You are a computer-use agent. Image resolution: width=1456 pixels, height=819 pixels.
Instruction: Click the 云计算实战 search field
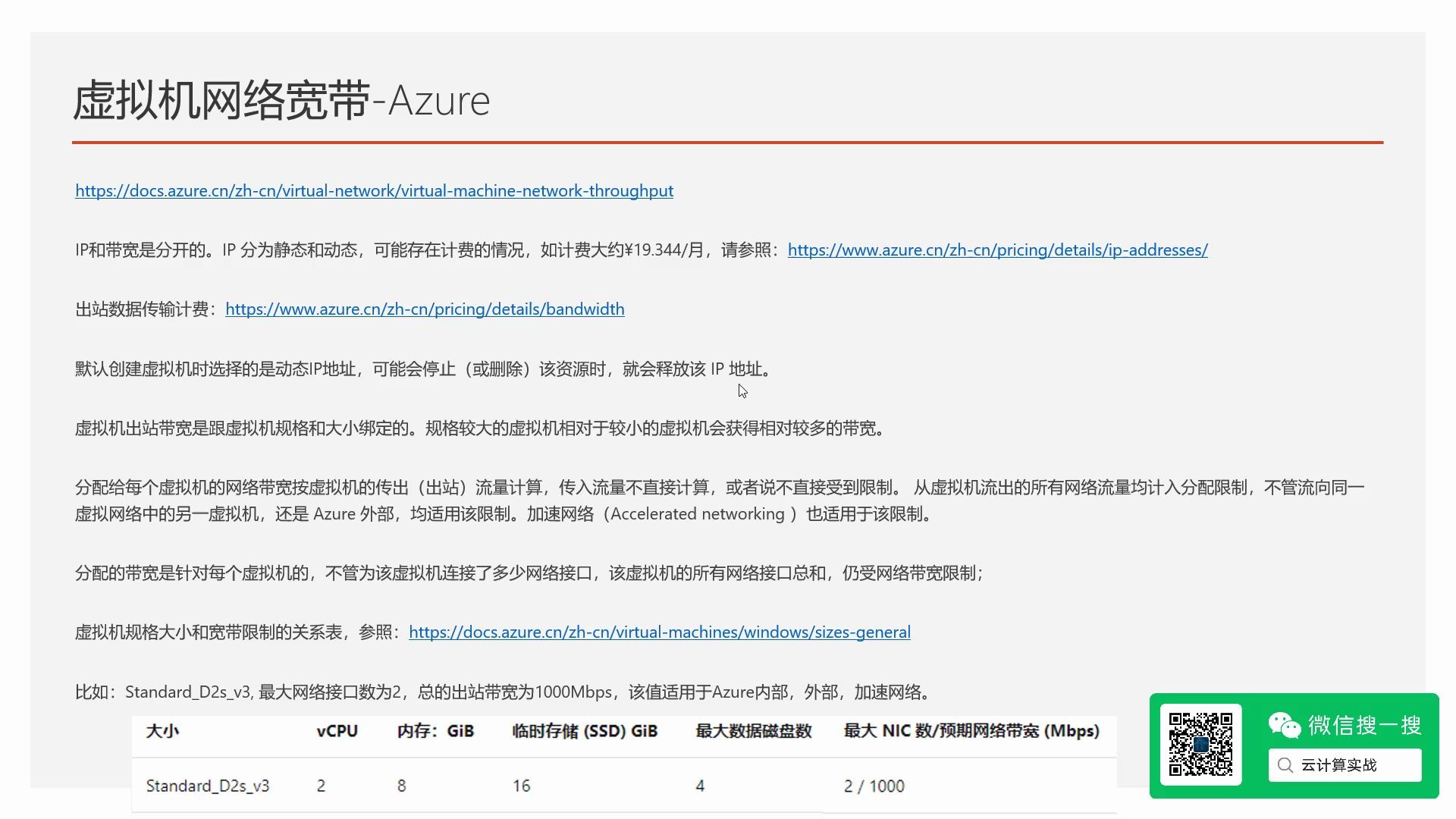1345,765
